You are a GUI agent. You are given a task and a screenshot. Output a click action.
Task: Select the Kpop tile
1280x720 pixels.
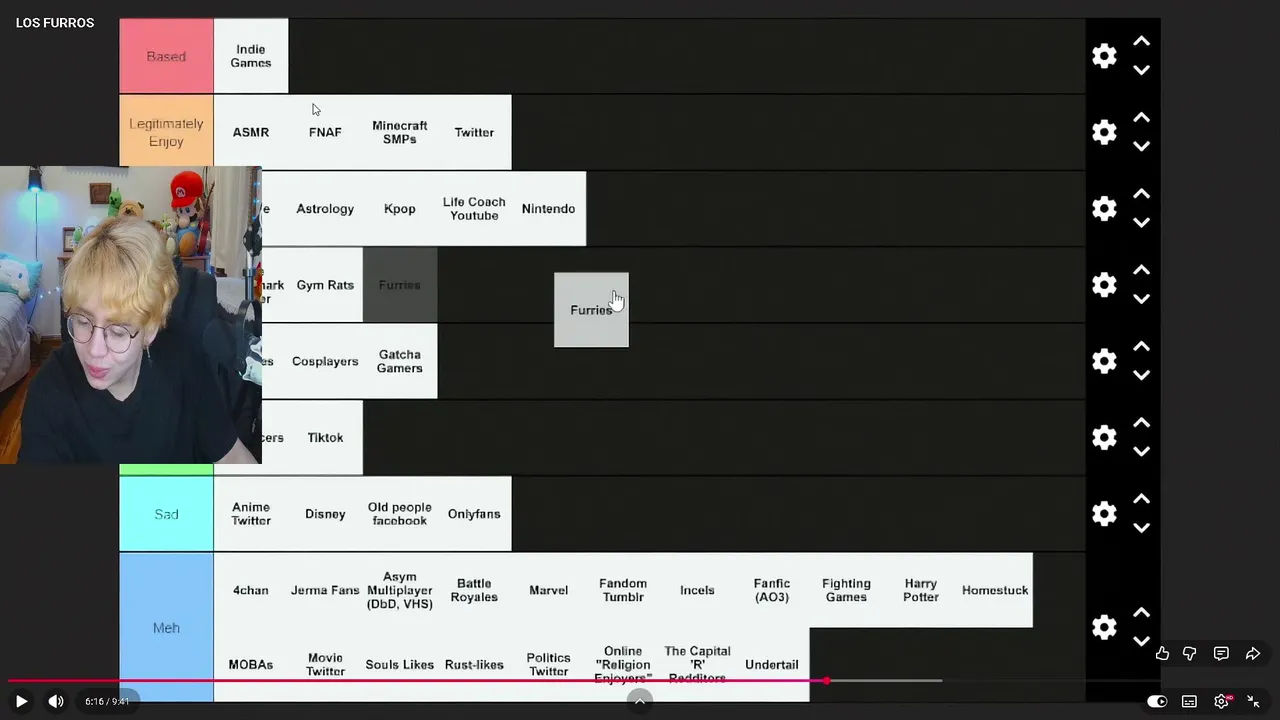pyautogui.click(x=400, y=208)
